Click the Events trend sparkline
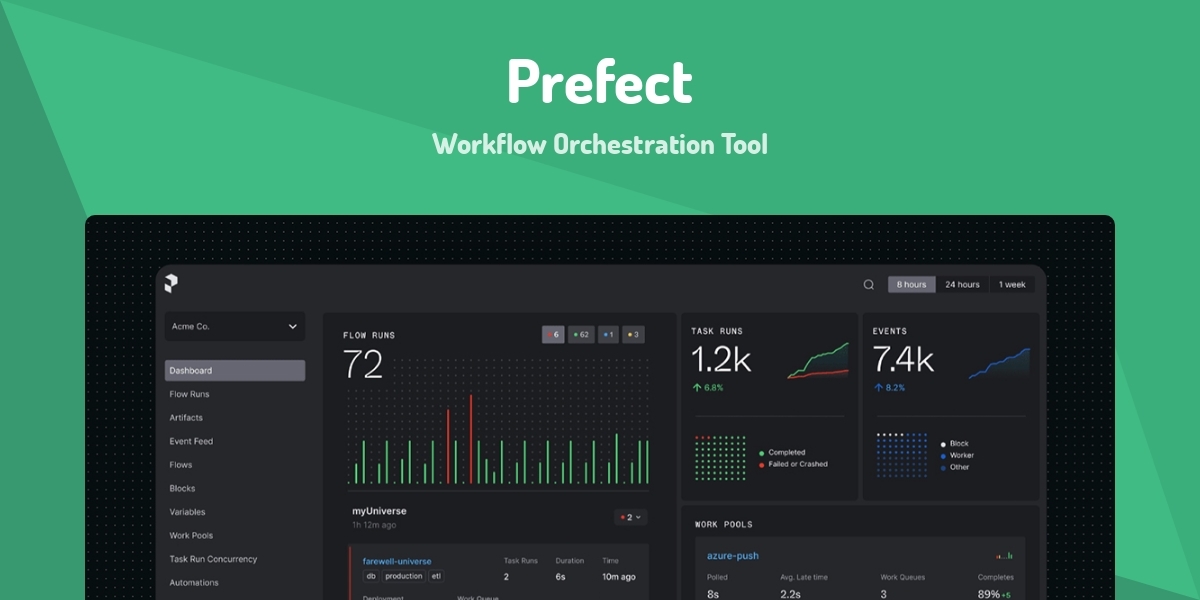This screenshot has width=1200, height=600. coord(999,363)
